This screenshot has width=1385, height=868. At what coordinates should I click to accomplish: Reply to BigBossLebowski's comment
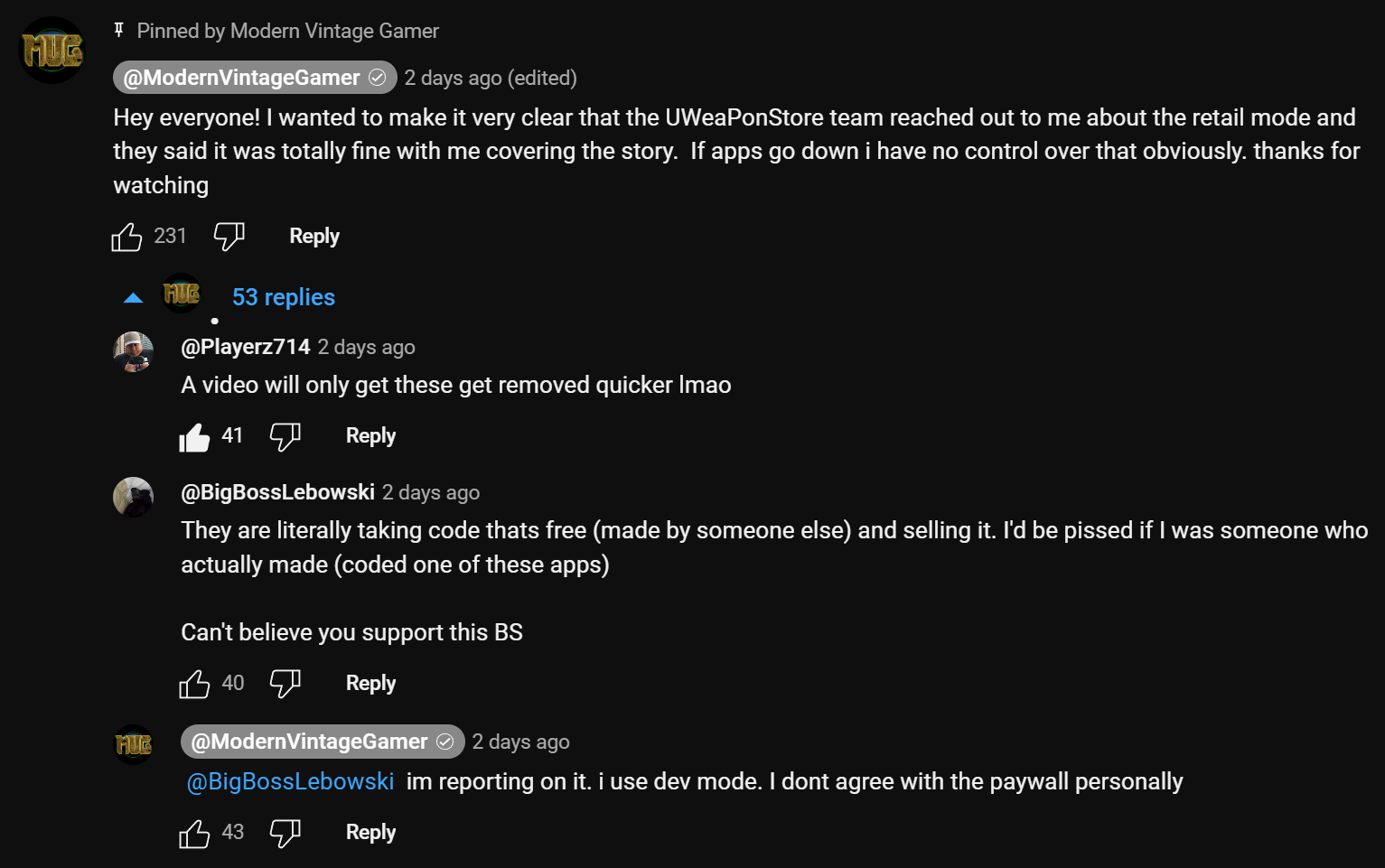[370, 684]
